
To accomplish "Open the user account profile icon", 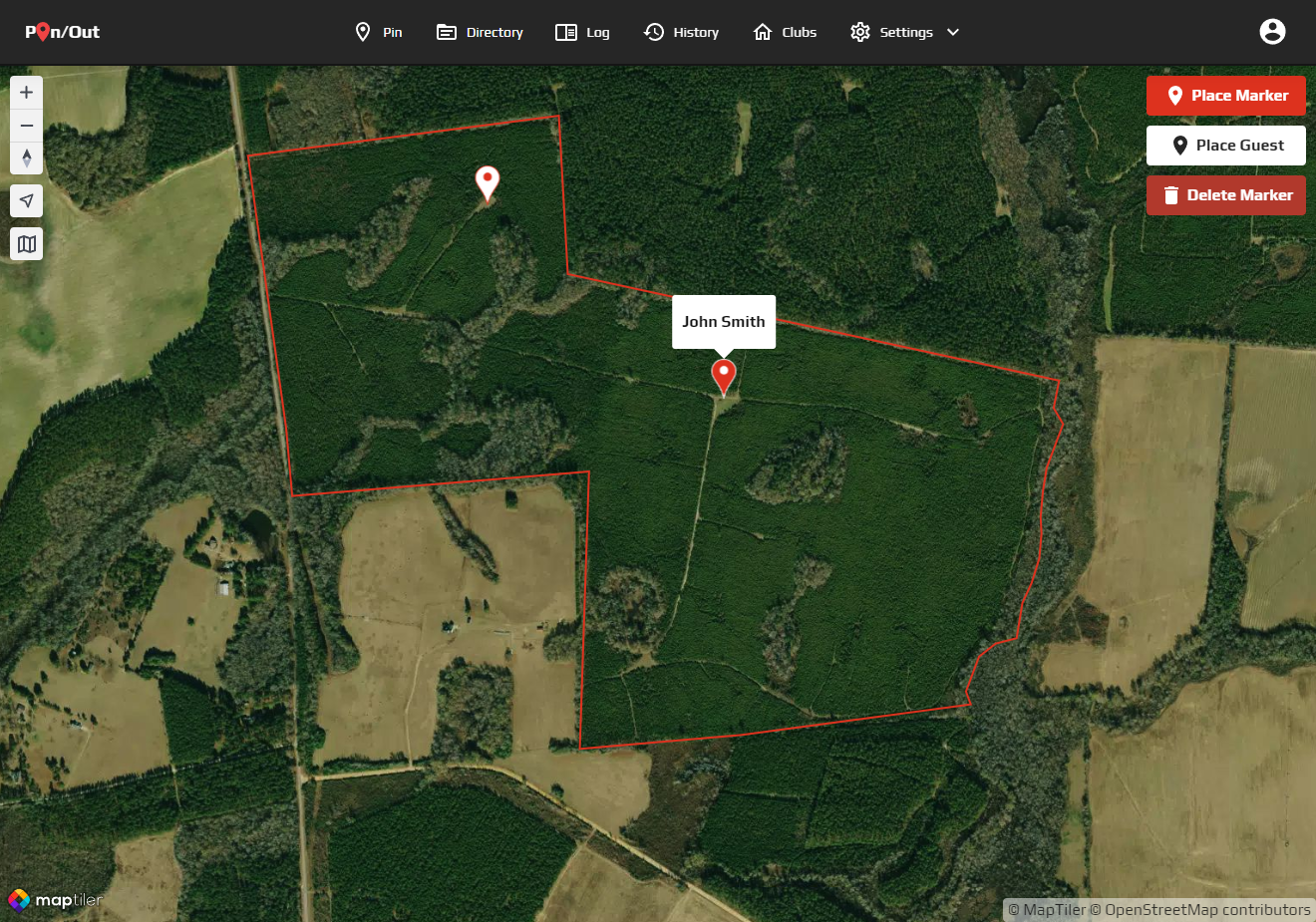I will point(1272,32).
